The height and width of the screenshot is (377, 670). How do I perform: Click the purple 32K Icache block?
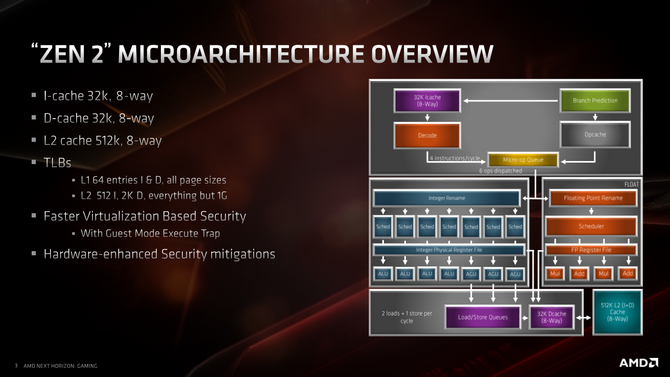point(427,100)
